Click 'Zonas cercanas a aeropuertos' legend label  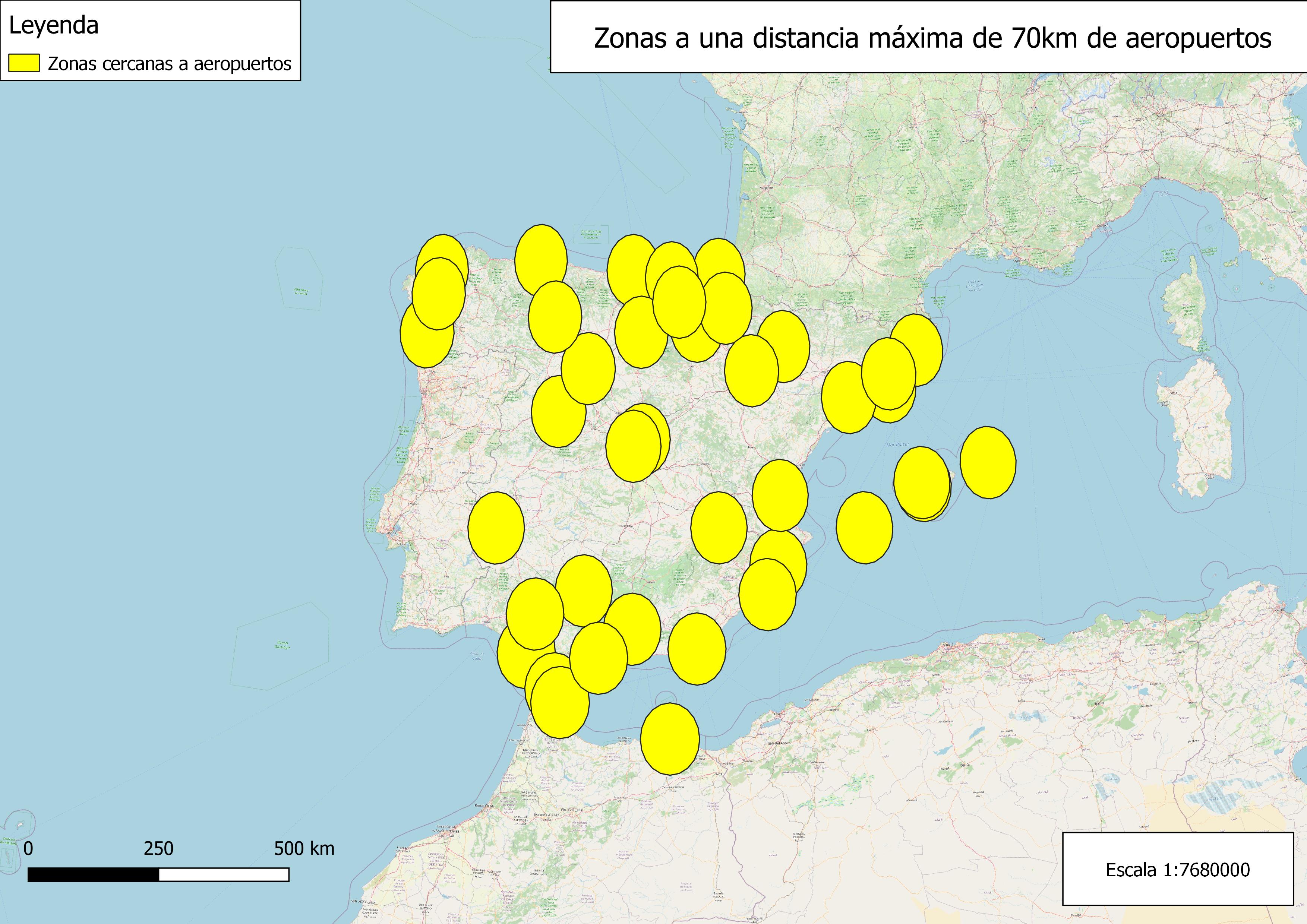[x=169, y=64]
